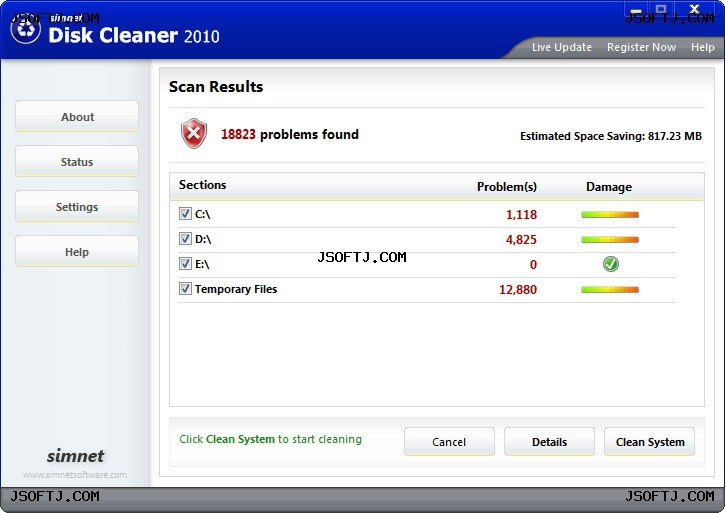Click the red shield problems icon

click(x=194, y=133)
